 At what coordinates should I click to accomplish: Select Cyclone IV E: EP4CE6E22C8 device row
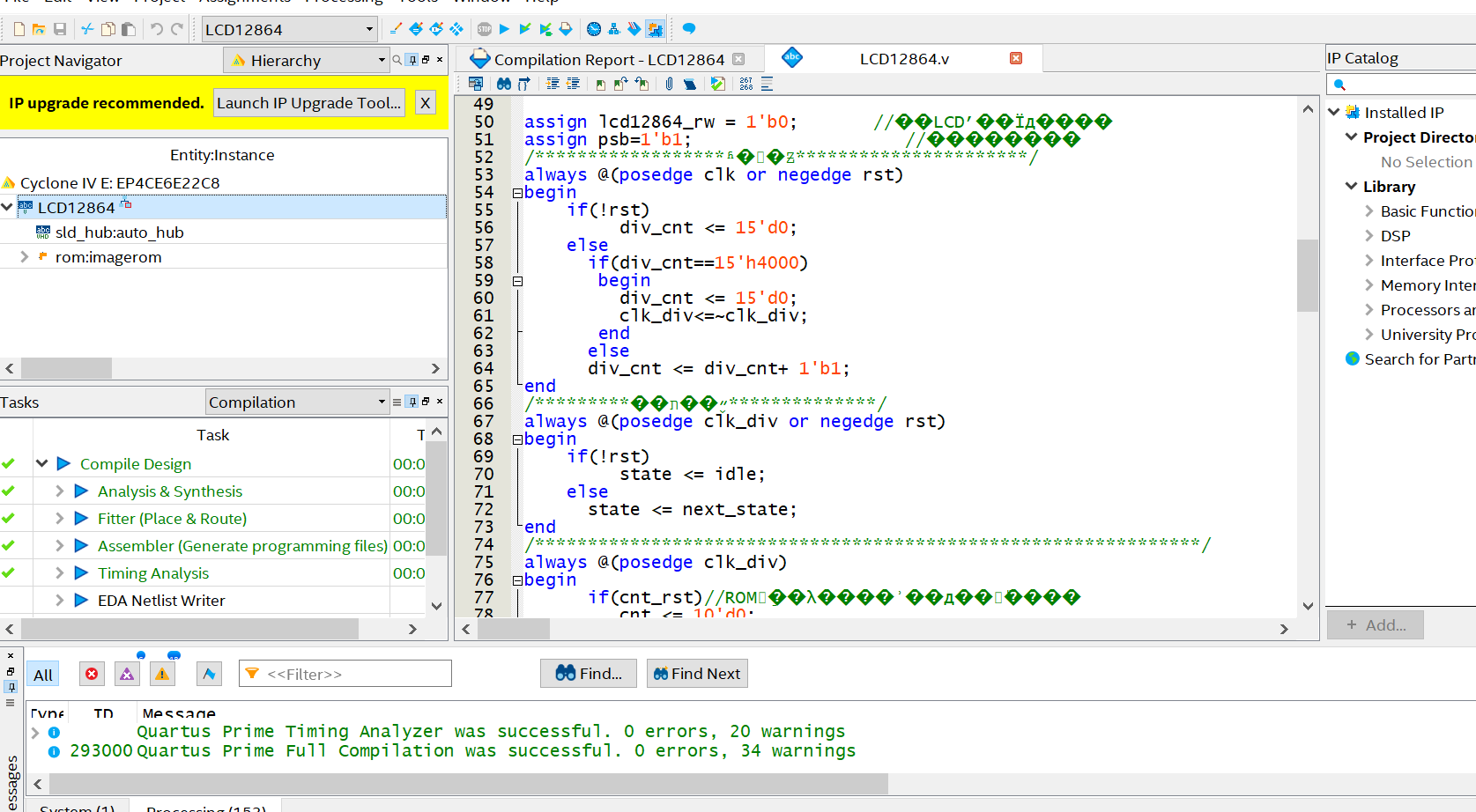pos(120,183)
